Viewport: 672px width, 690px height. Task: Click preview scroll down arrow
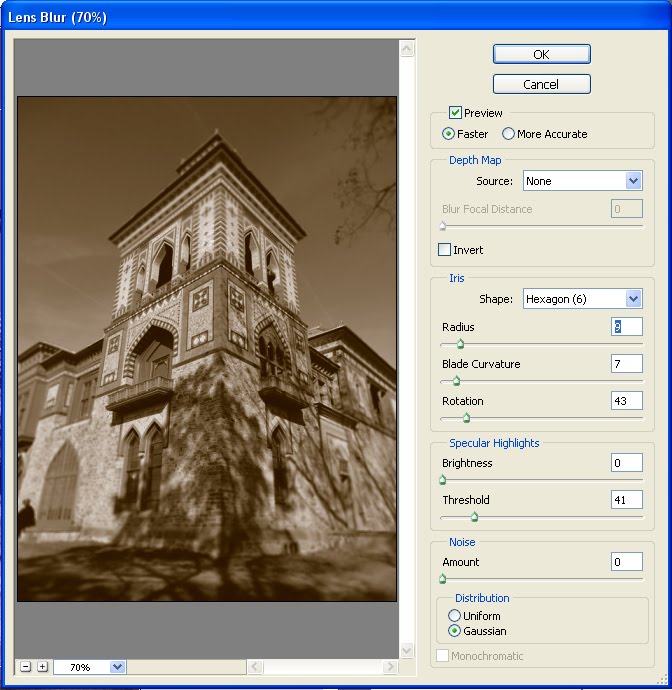[x=407, y=650]
